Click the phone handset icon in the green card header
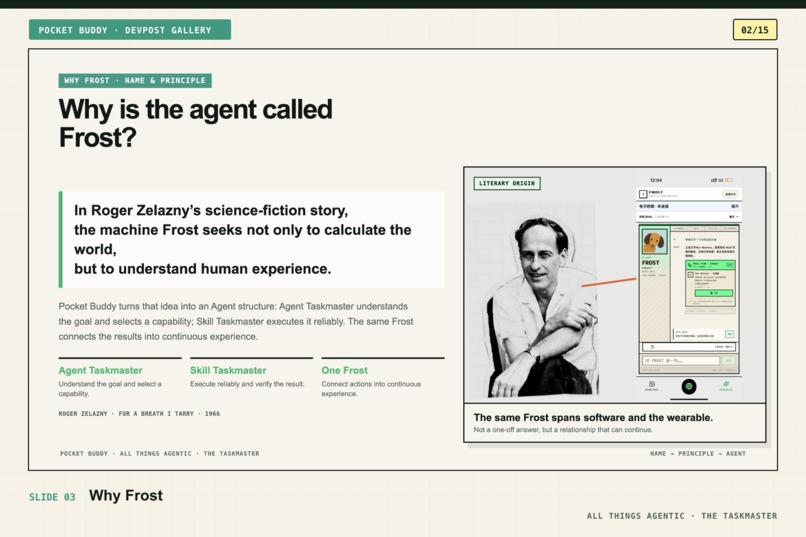 click(x=690, y=265)
